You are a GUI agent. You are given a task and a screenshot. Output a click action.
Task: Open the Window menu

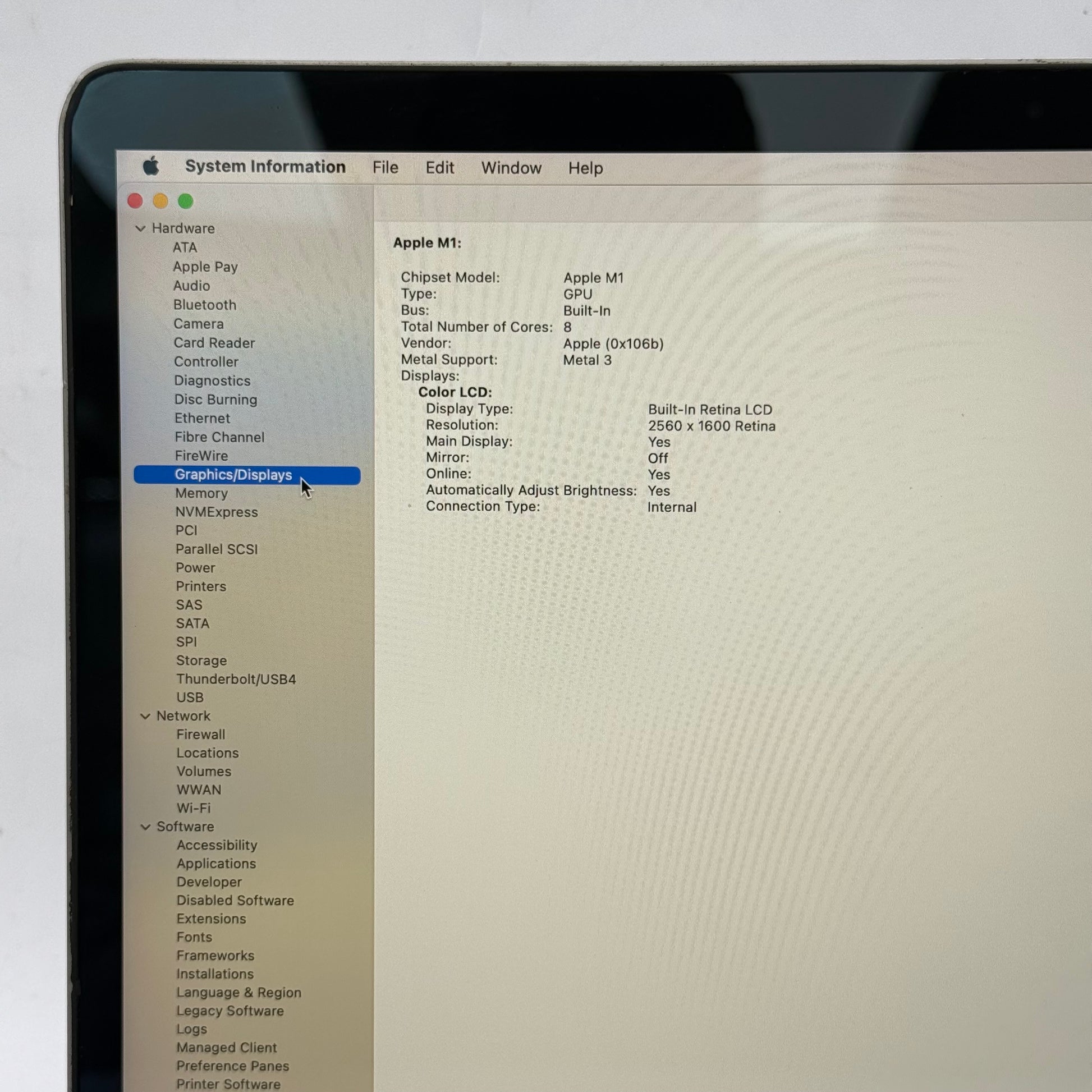tap(512, 168)
